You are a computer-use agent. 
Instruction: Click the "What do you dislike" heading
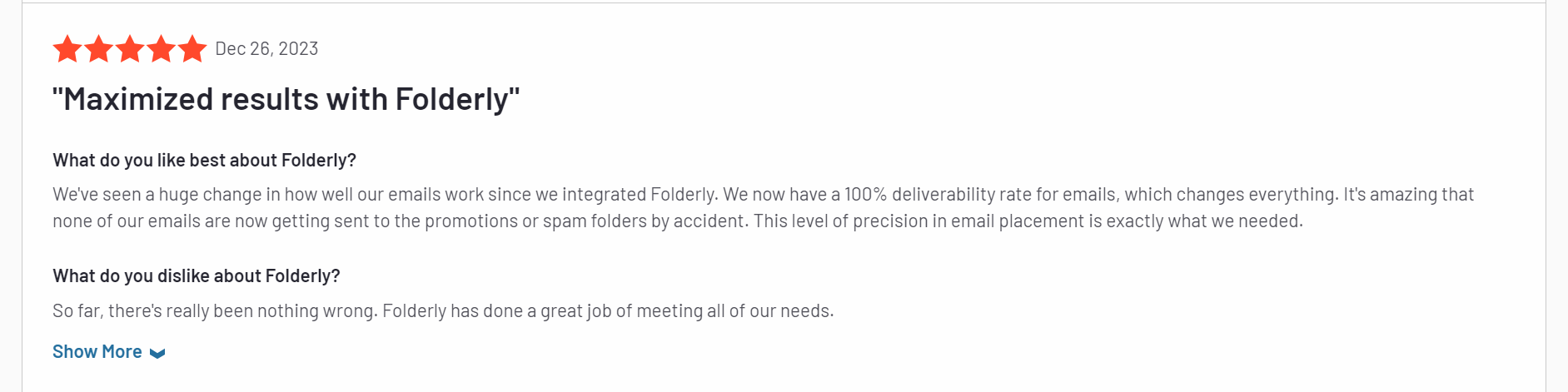tap(196, 275)
